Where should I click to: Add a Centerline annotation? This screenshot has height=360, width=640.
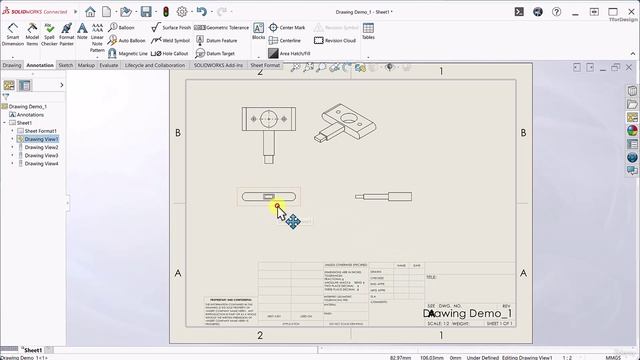285,40
